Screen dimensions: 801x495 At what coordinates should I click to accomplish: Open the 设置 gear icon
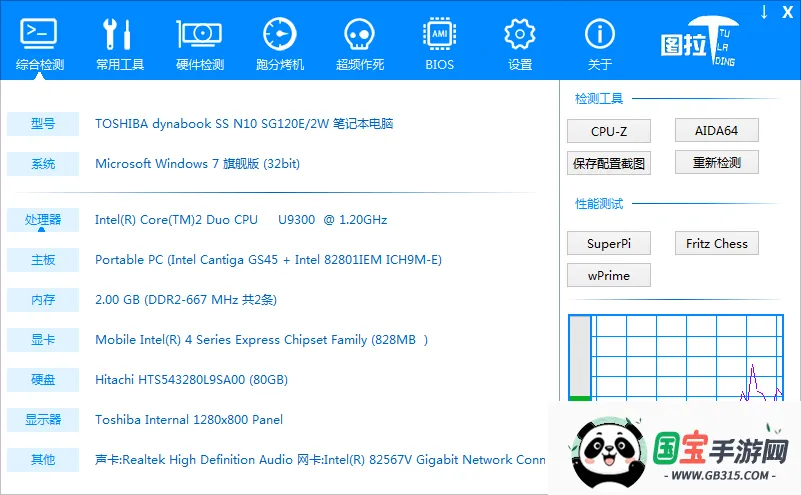520,34
